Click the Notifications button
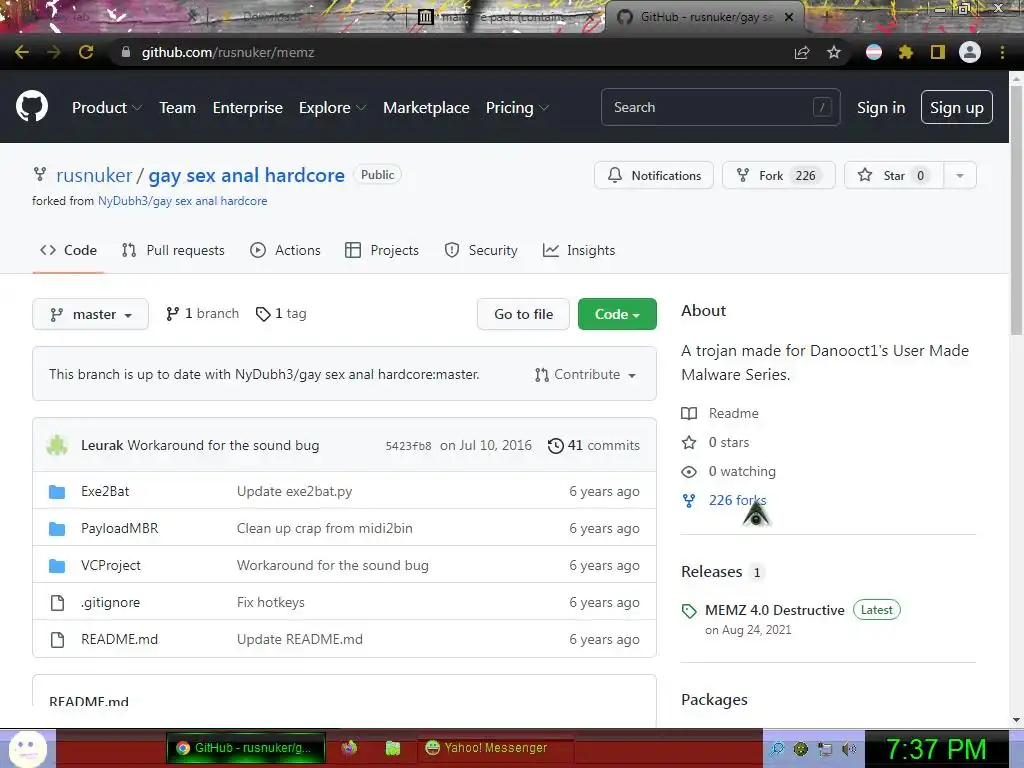1024x768 pixels. (x=654, y=175)
